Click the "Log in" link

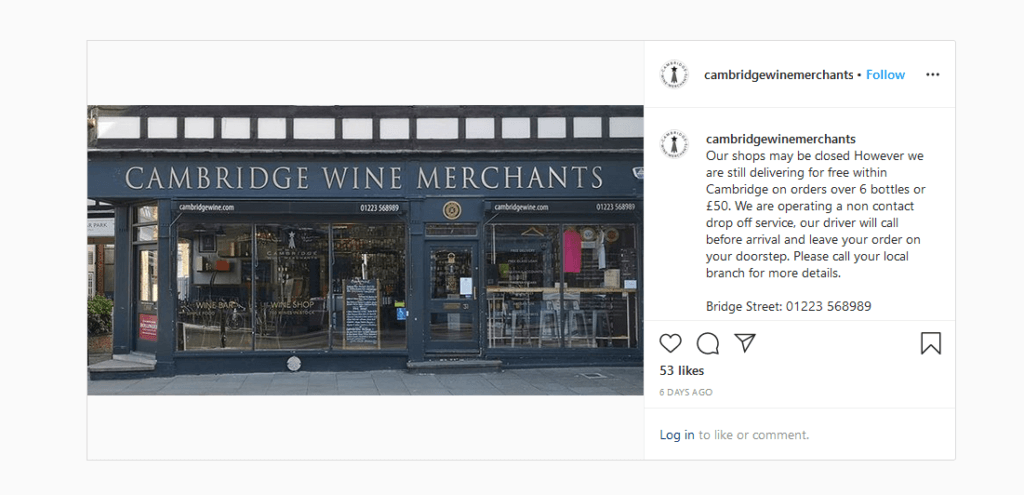[677, 435]
